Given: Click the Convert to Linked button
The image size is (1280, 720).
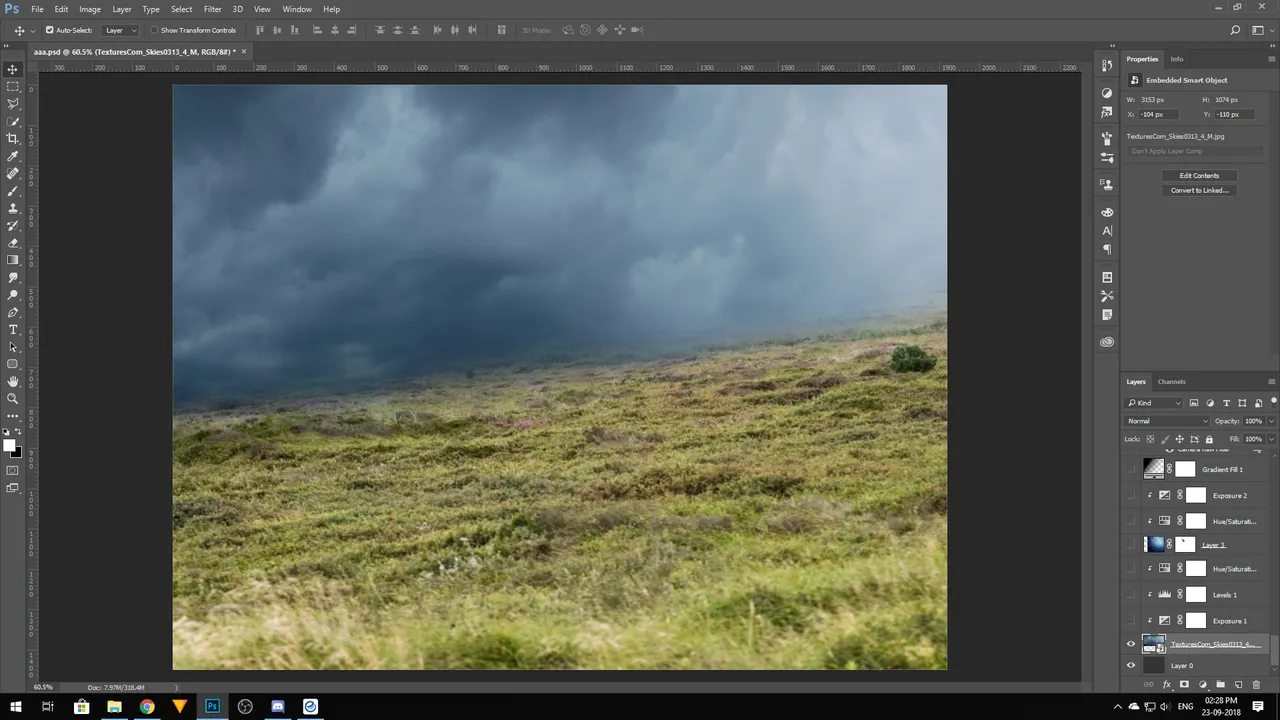Looking at the screenshot, I should click(1199, 190).
